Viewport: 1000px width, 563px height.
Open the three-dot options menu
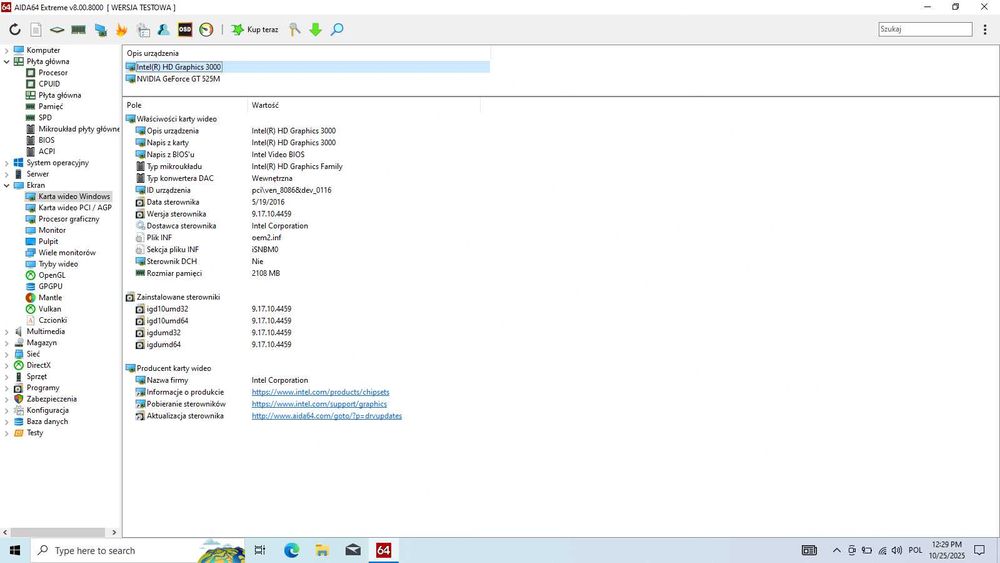coord(985,29)
